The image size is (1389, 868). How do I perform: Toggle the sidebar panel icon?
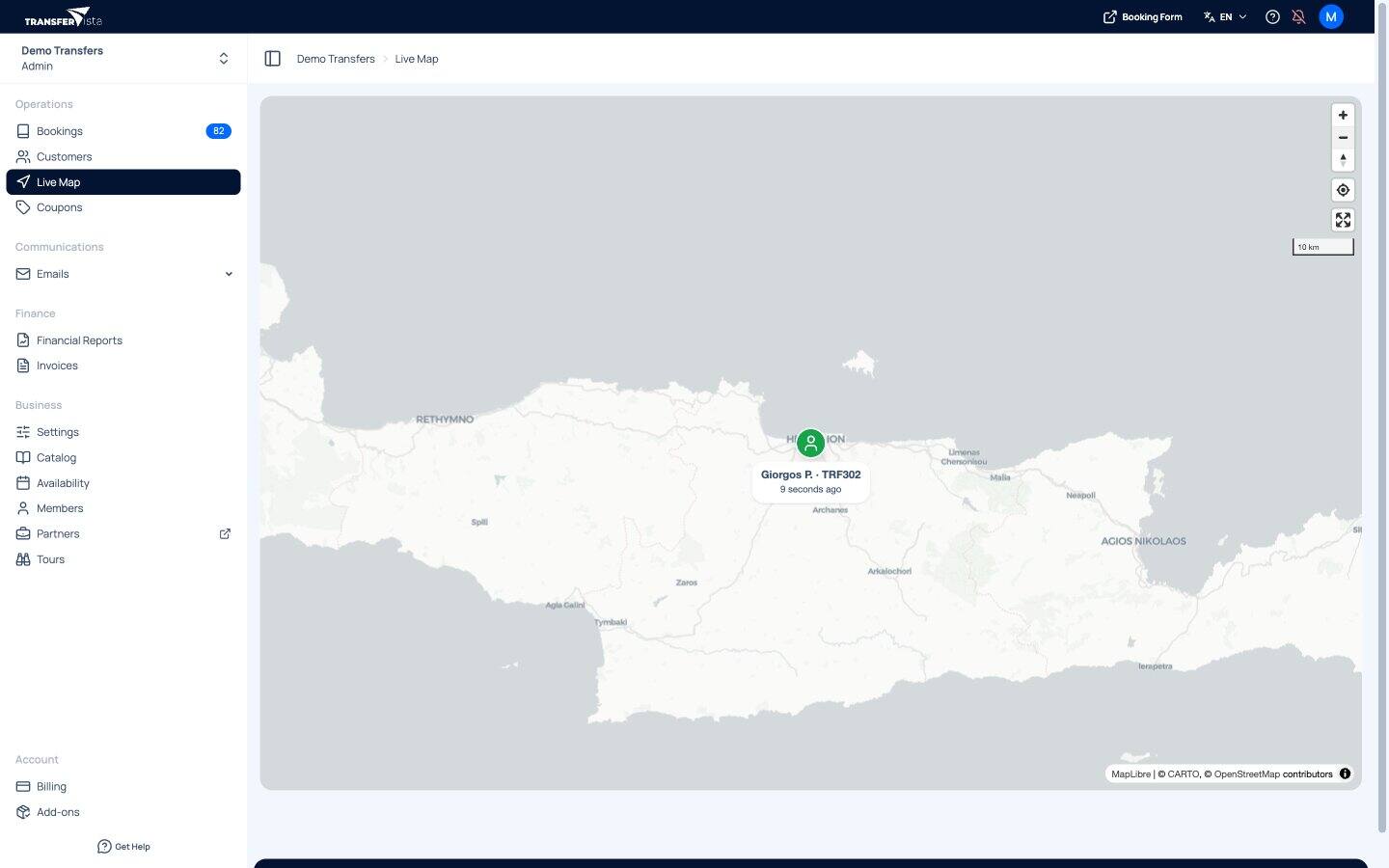[273, 59]
